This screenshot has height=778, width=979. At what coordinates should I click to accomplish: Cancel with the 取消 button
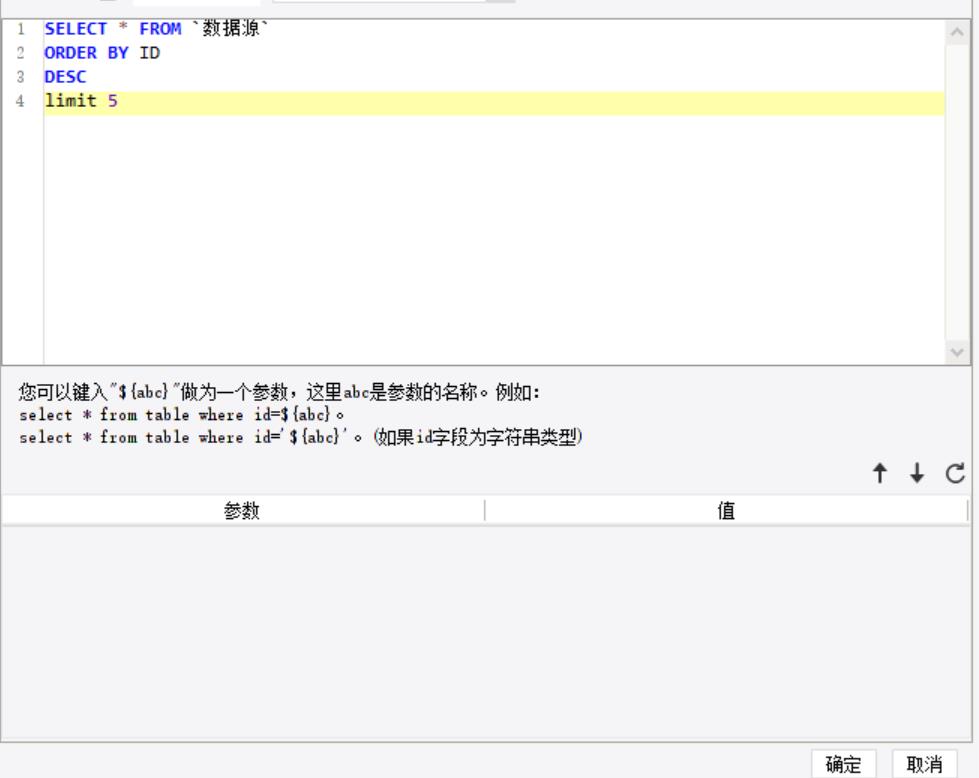(924, 764)
